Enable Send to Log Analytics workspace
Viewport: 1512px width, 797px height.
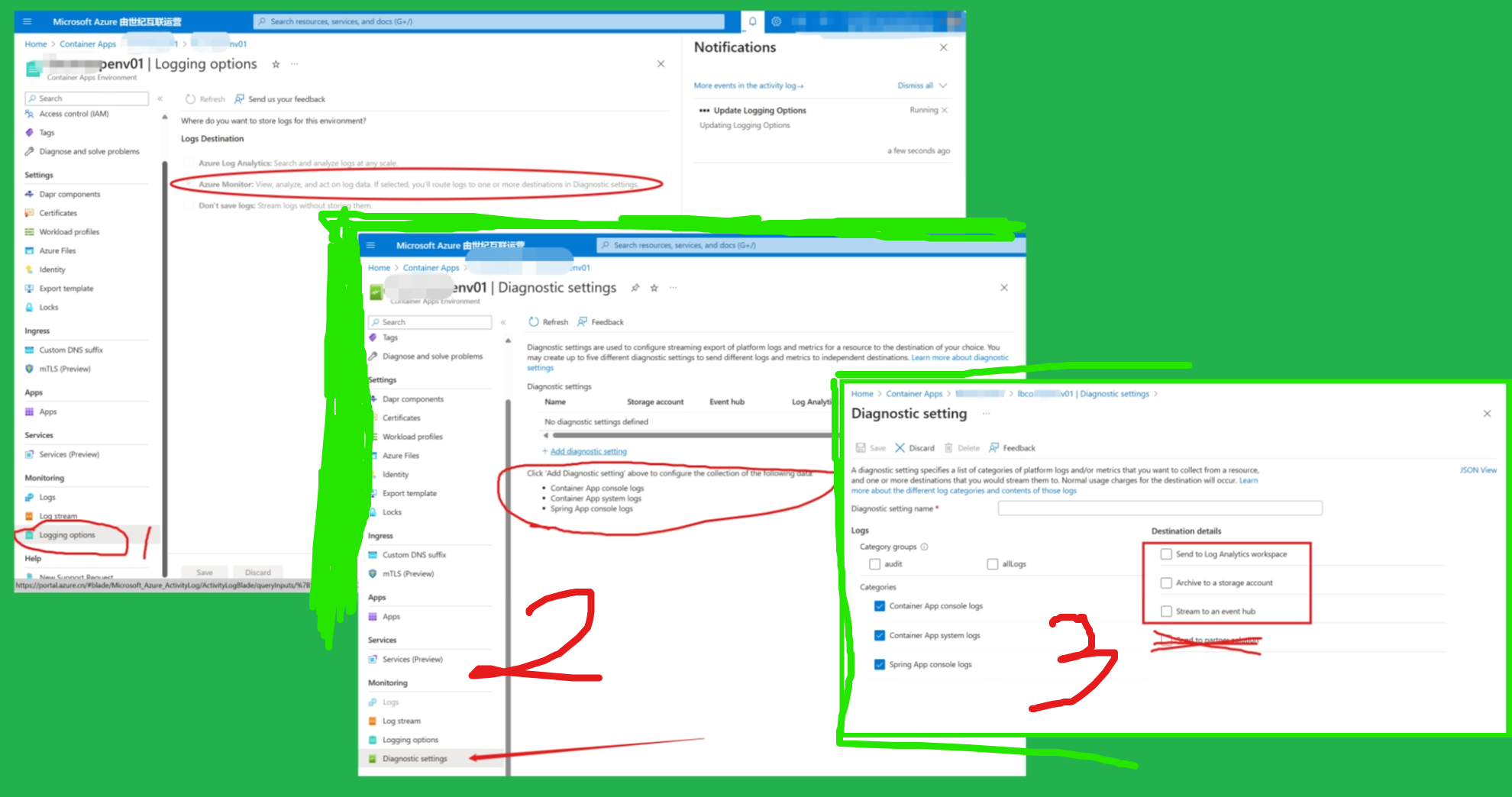(1166, 554)
